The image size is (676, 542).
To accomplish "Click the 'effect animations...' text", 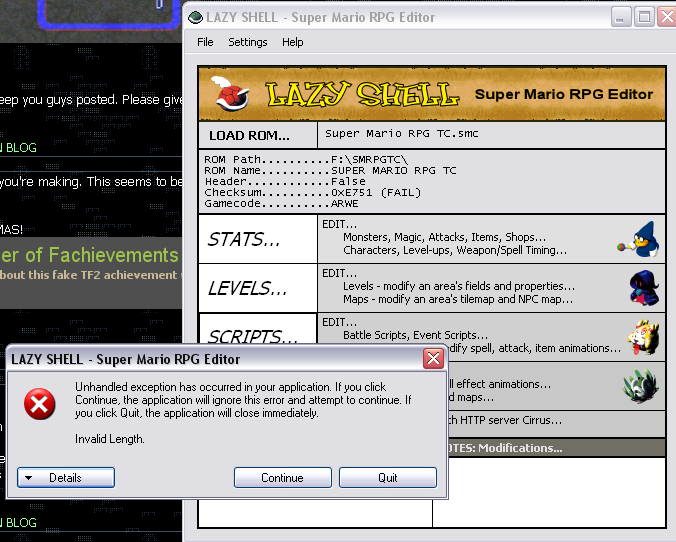I will pos(500,384).
